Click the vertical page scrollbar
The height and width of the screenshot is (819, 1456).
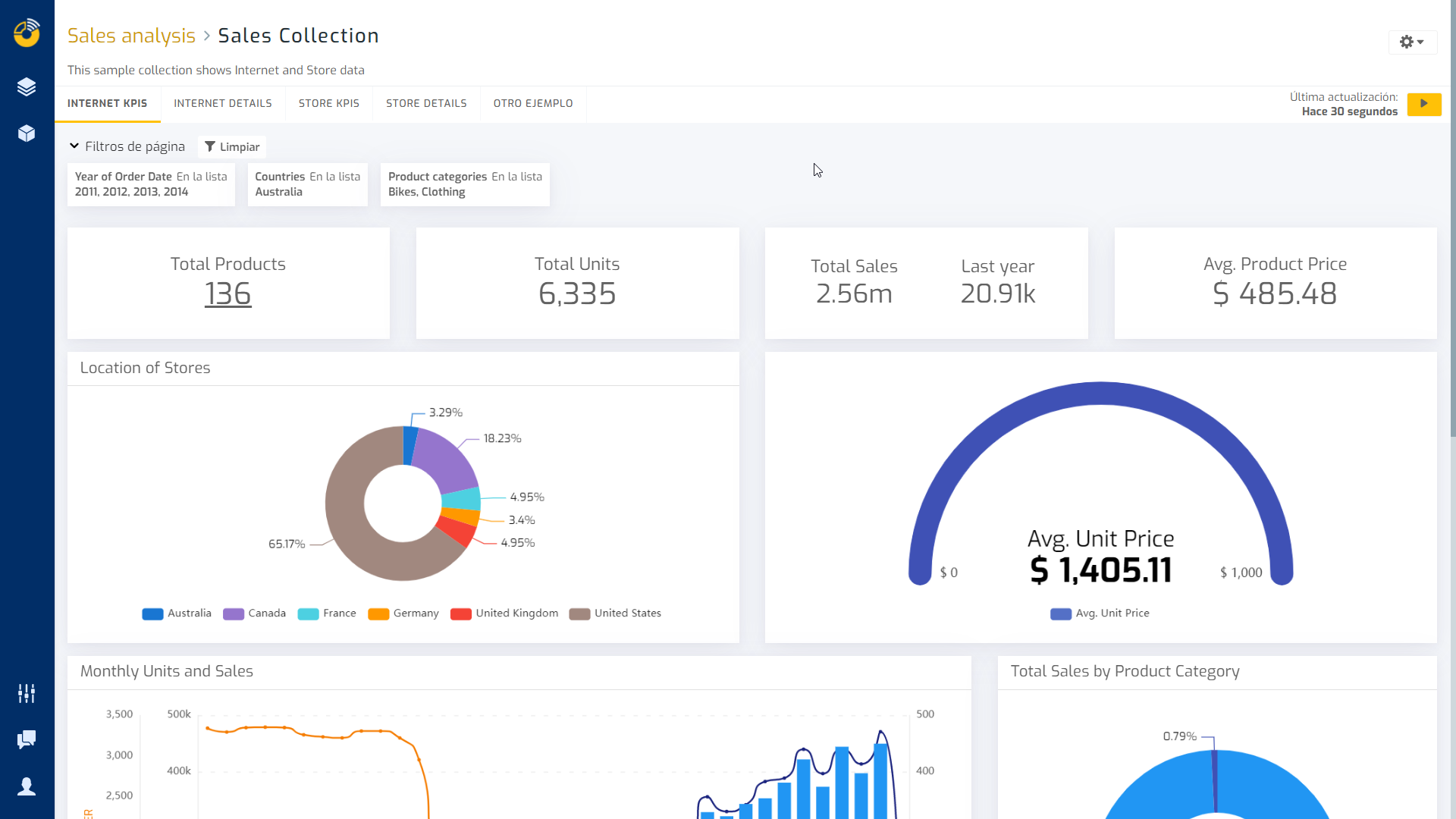tap(1452, 218)
